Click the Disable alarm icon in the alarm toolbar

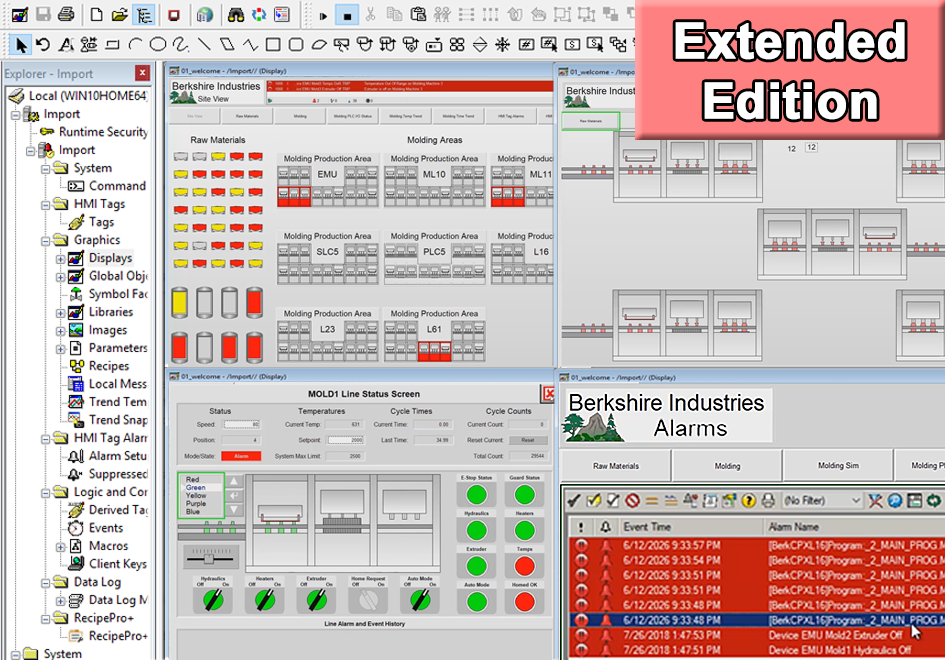click(632, 500)
